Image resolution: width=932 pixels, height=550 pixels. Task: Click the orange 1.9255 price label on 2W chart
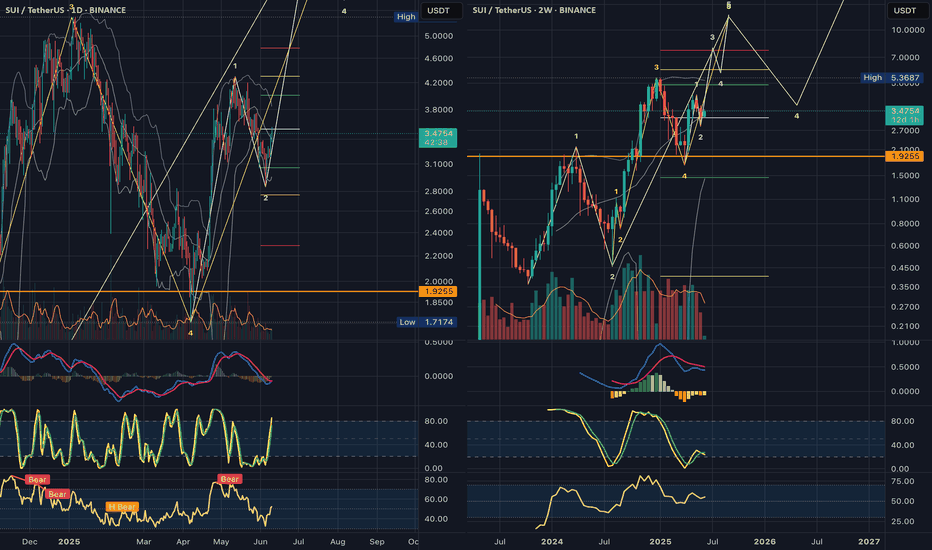(904, 156)
